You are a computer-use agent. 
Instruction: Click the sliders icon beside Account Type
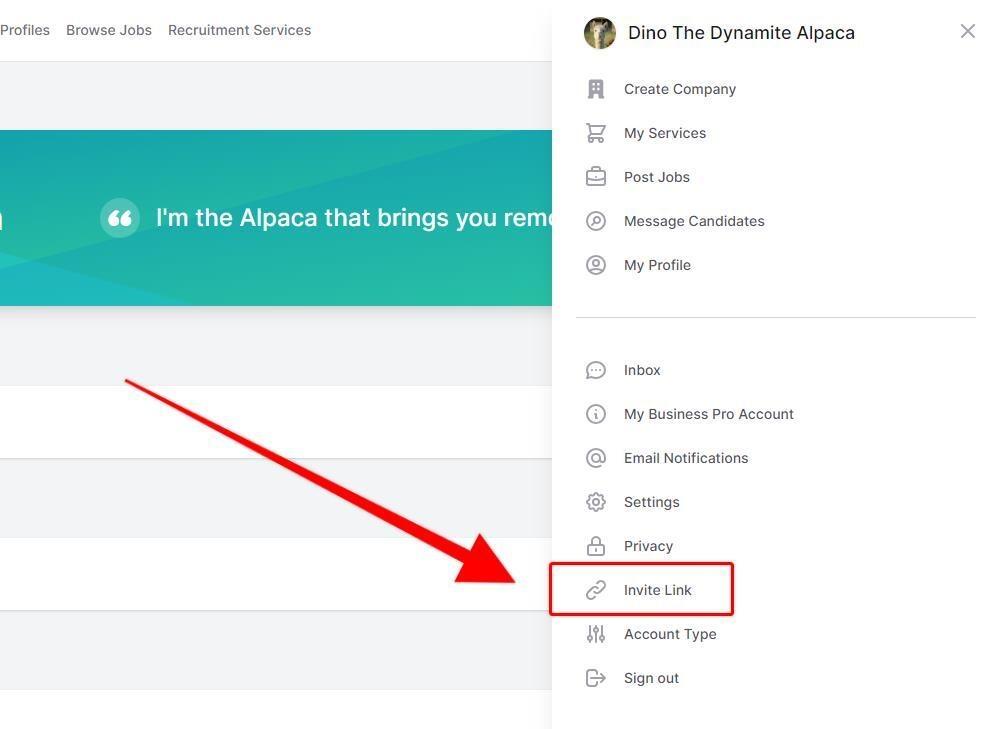coord(595,634)
